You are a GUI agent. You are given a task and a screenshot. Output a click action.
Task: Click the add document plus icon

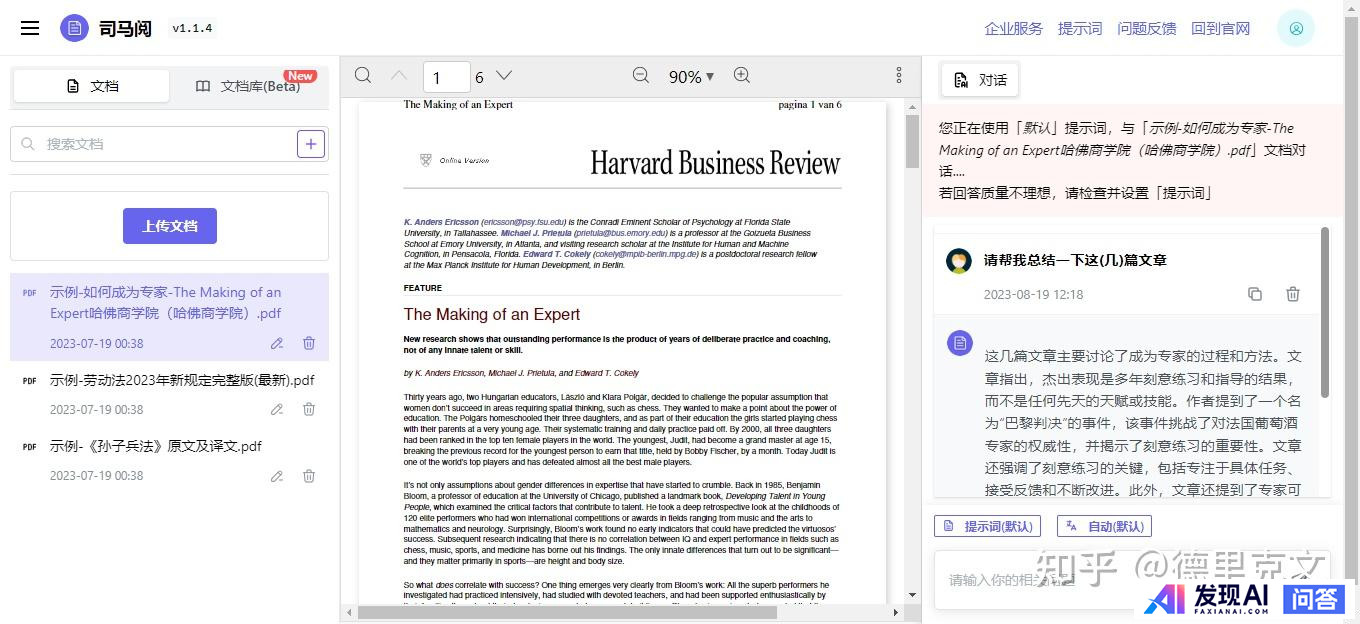(x=311, y=144)
